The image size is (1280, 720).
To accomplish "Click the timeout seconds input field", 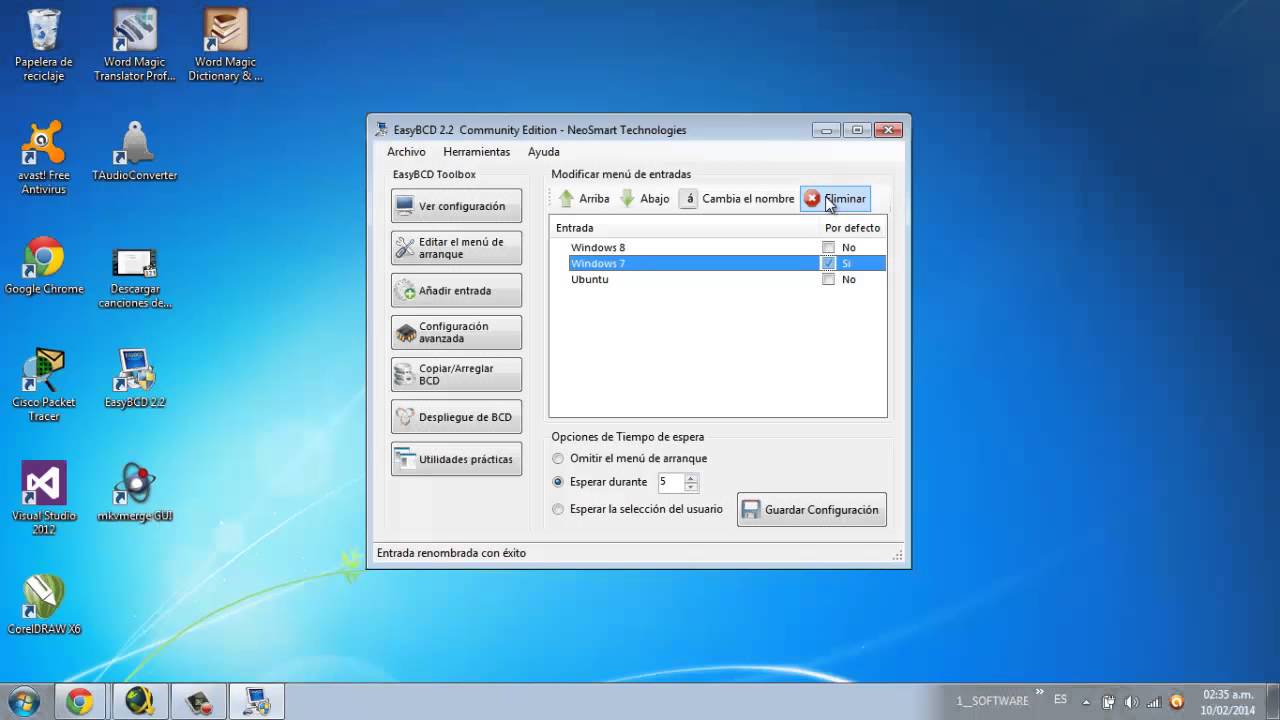I will (x=670, y=482).
